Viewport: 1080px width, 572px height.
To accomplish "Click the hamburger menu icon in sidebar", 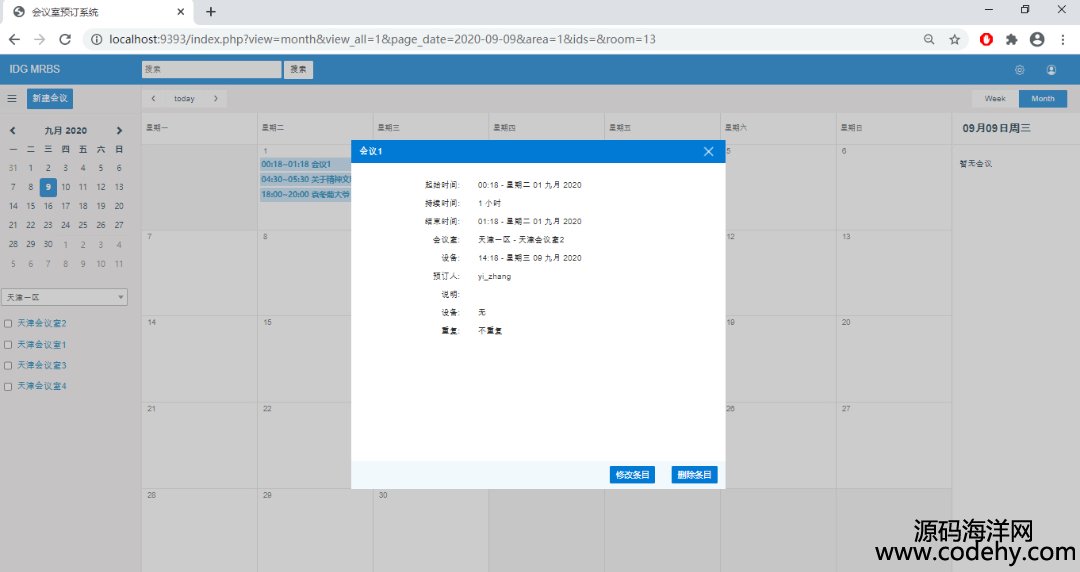I will tap(12, 98).
